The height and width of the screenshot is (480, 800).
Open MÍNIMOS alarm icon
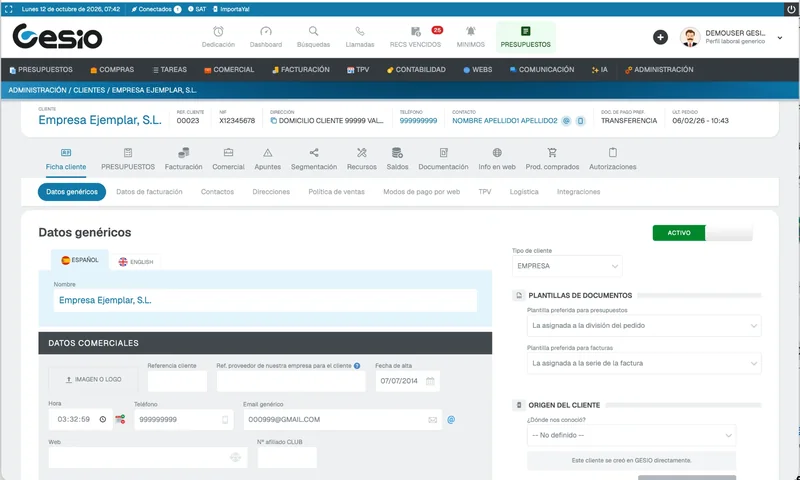(x=470, y=32)
